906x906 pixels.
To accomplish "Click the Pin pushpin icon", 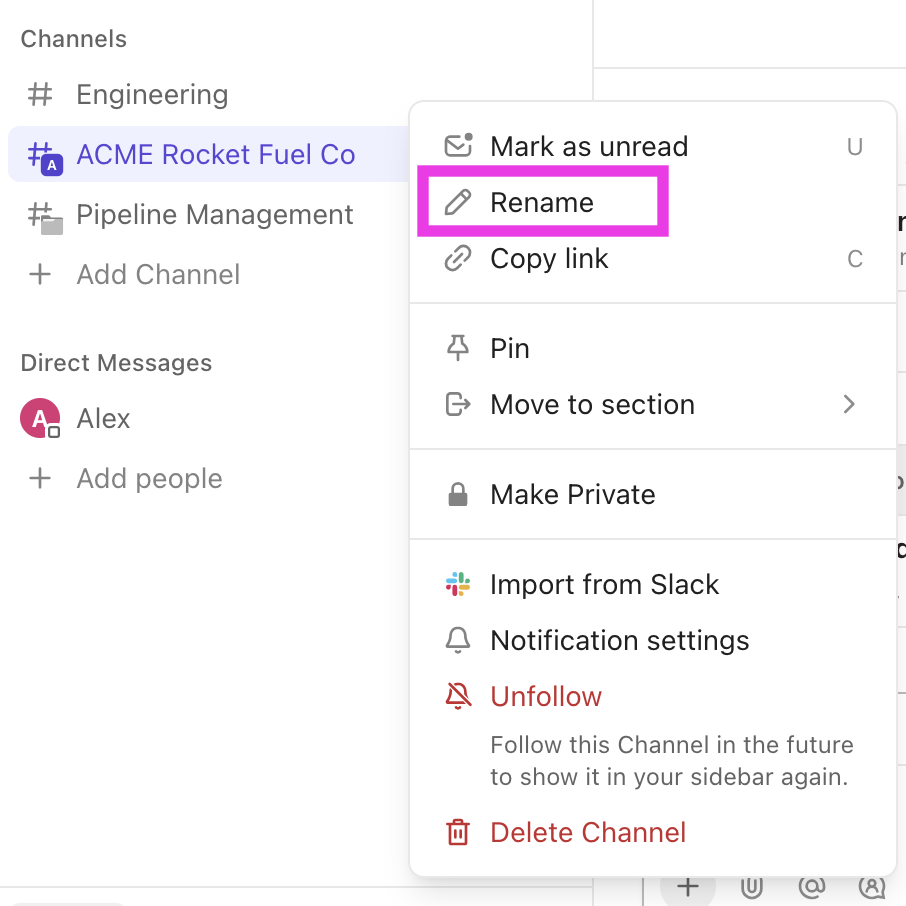I will (458, 348).
